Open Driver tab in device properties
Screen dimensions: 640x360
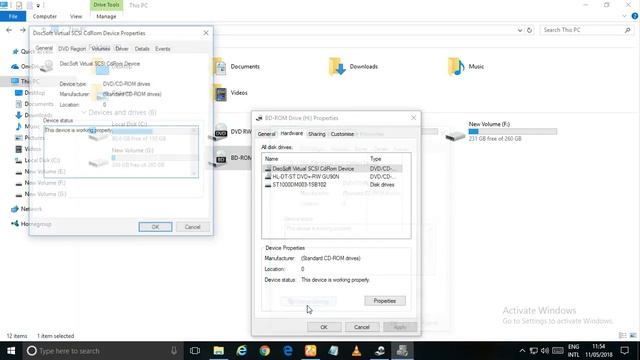[122, 49]
